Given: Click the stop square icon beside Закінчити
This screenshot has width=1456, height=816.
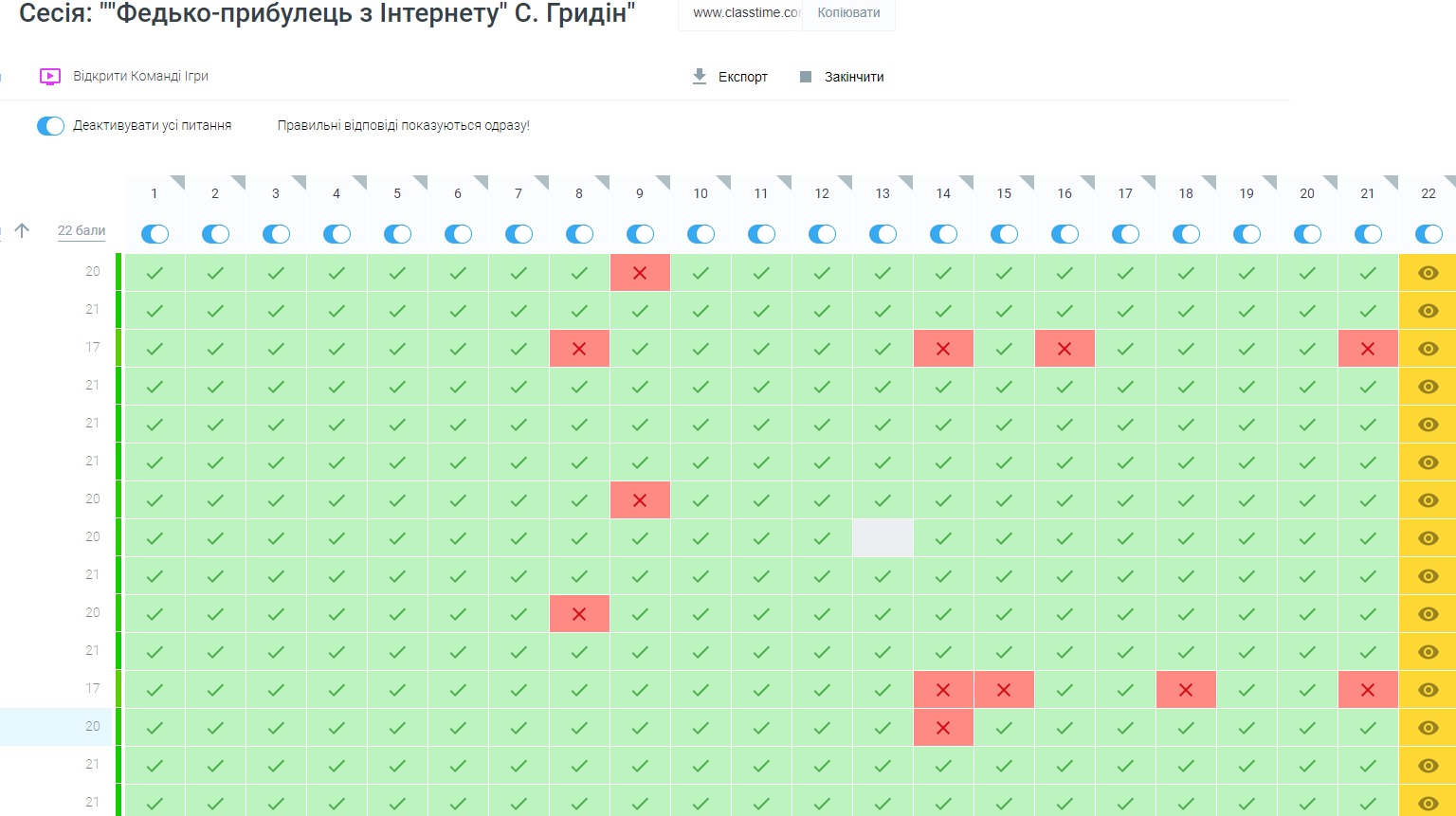Looking at the screenshot, I should [x=806, y=77].
